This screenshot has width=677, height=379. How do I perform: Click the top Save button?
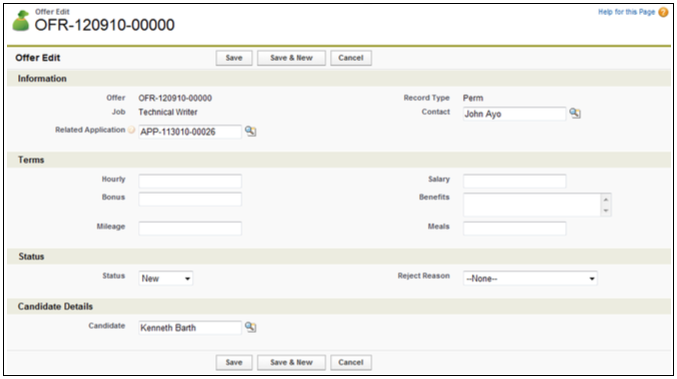(234, 58)
